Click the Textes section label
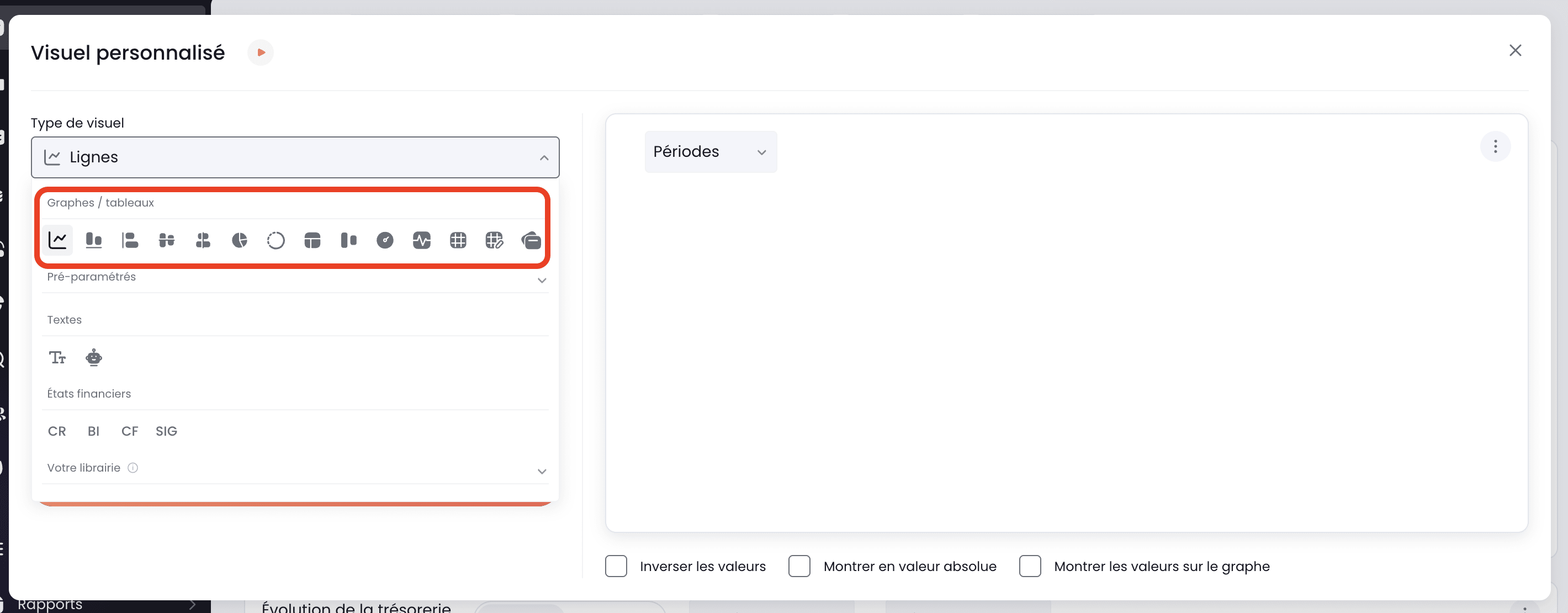 (65, 320)
